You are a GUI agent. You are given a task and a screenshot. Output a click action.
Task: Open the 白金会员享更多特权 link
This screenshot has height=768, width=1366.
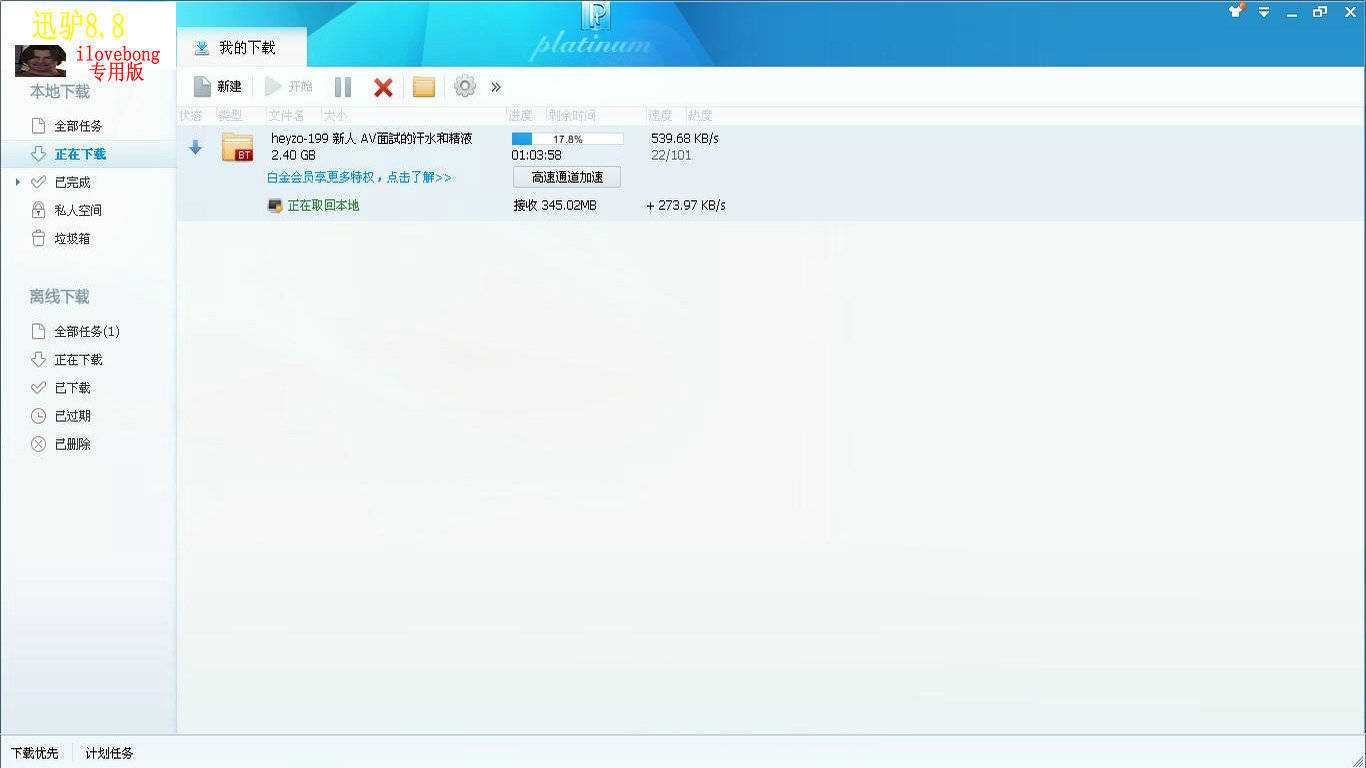tap(359, 177)
